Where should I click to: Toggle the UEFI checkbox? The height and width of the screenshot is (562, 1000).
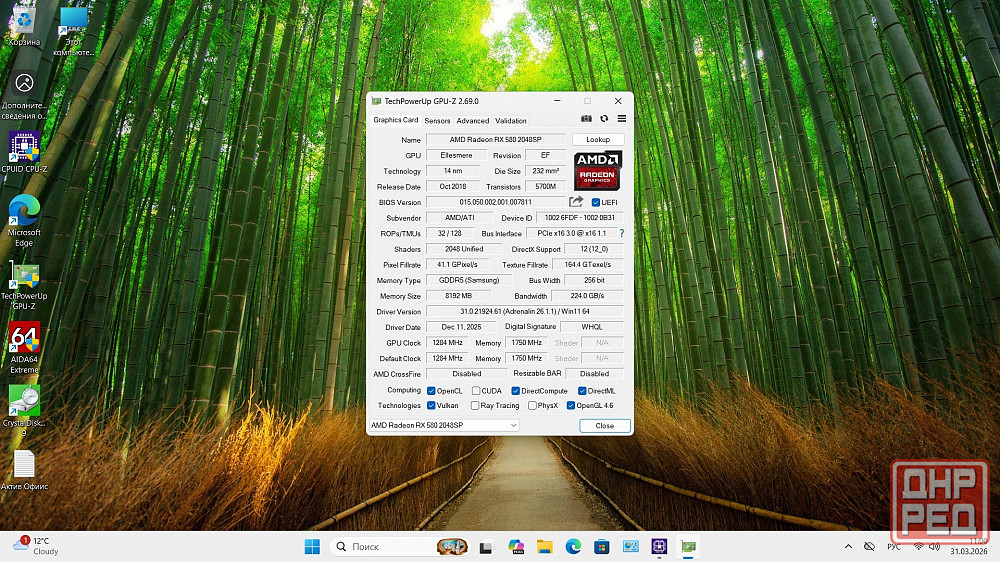pyautogui.click(x=596, y=202)
